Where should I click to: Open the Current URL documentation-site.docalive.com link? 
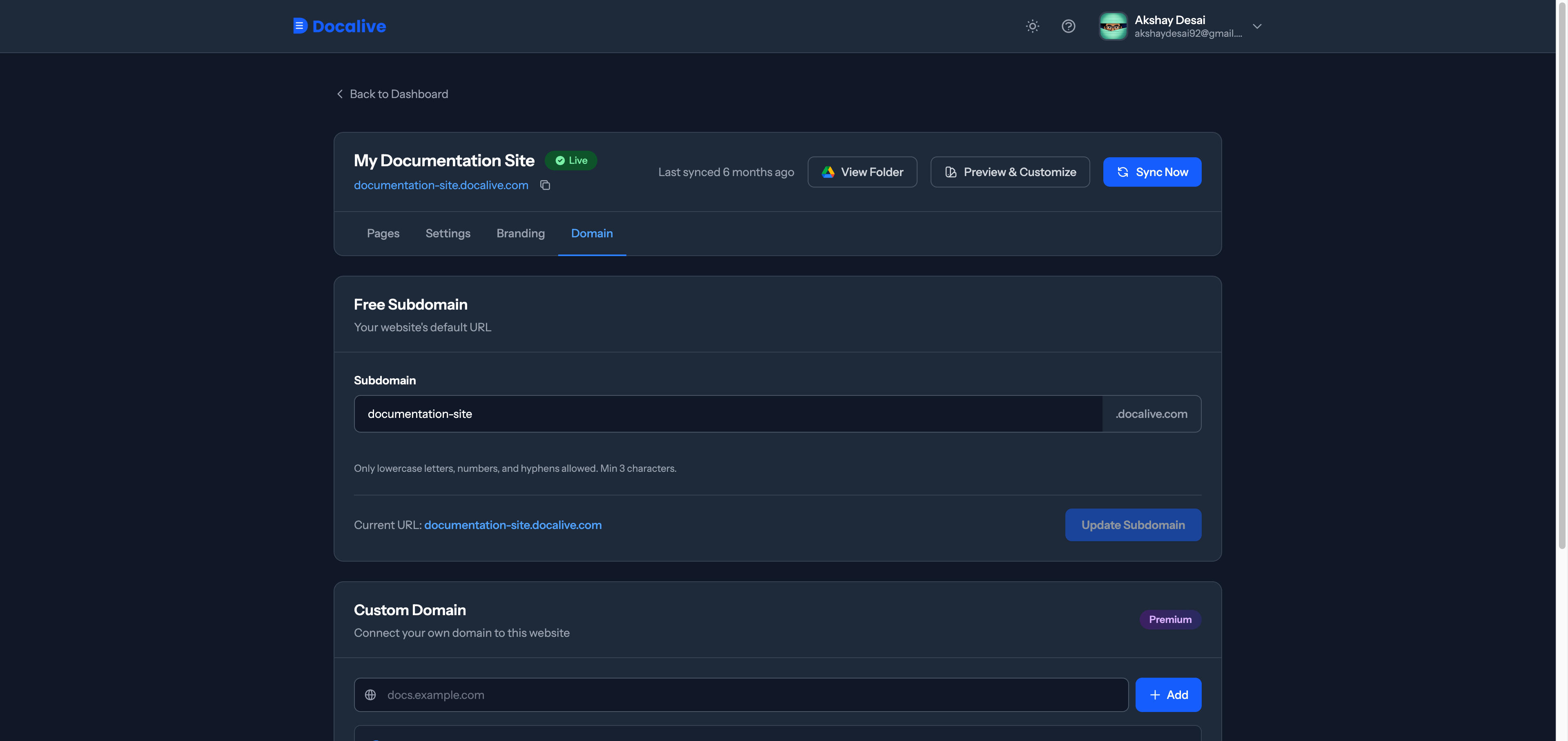512,525
